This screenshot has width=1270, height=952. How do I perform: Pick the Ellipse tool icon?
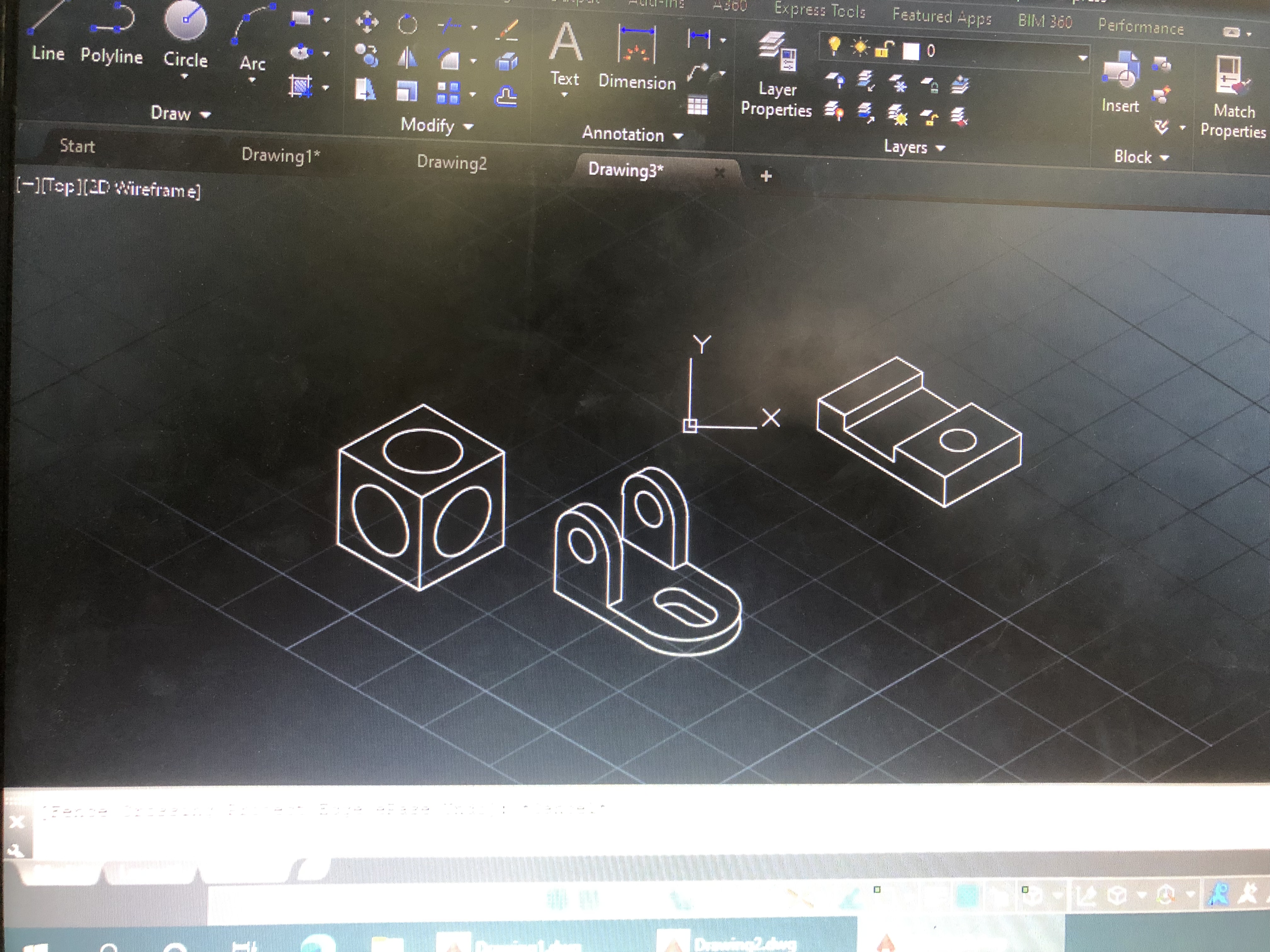pyautogui.click(x=301, y=53)
